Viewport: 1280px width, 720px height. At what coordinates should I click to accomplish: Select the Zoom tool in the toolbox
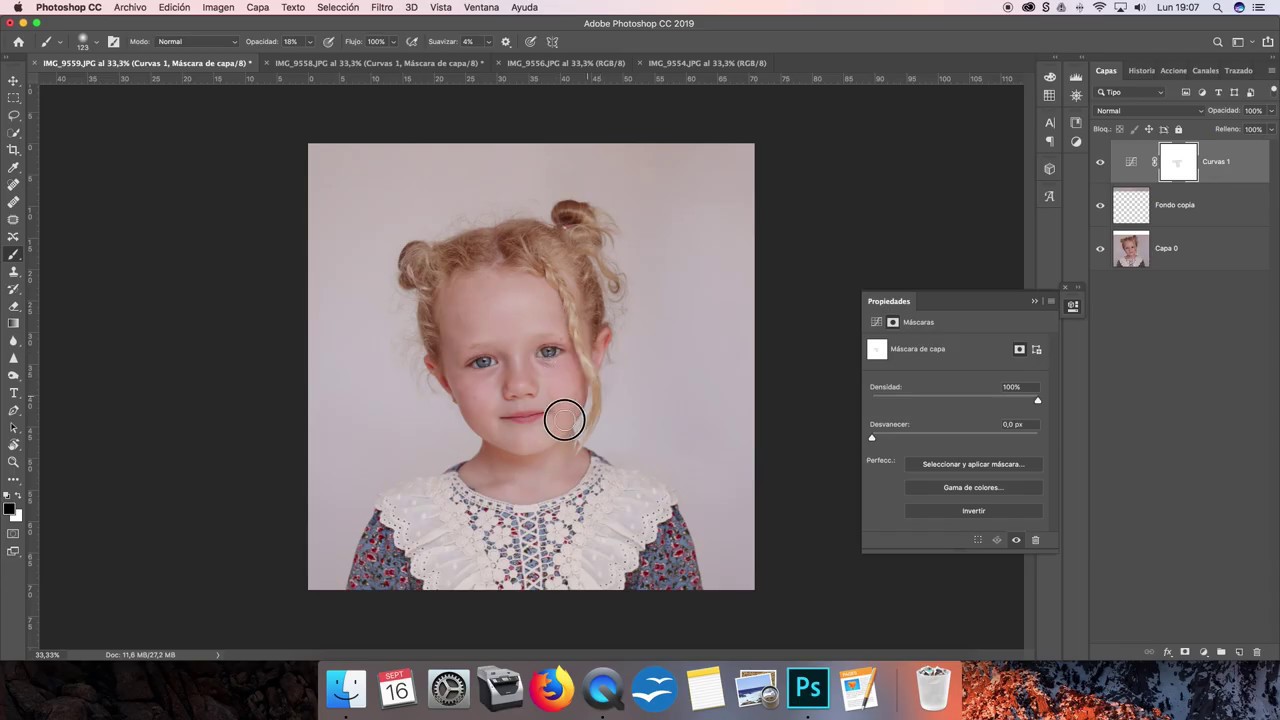tap(13, 462)
